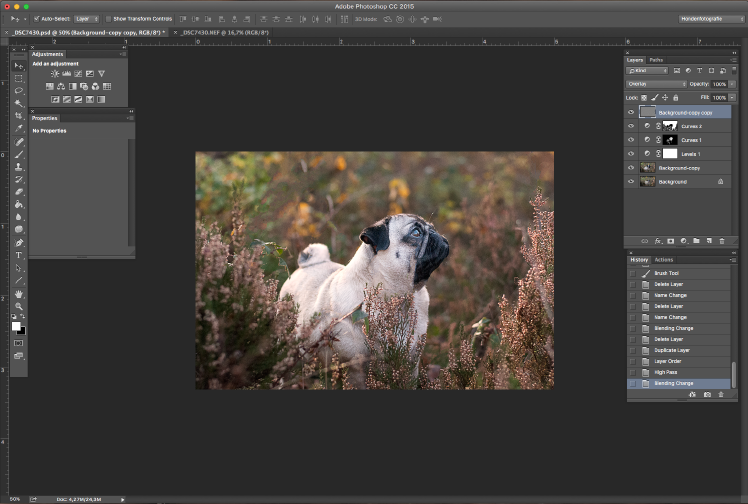Image resolution: width=748 pixels, height=504 pixels.
Task: Select the Blur tool
Action: [x=19, y=216]
